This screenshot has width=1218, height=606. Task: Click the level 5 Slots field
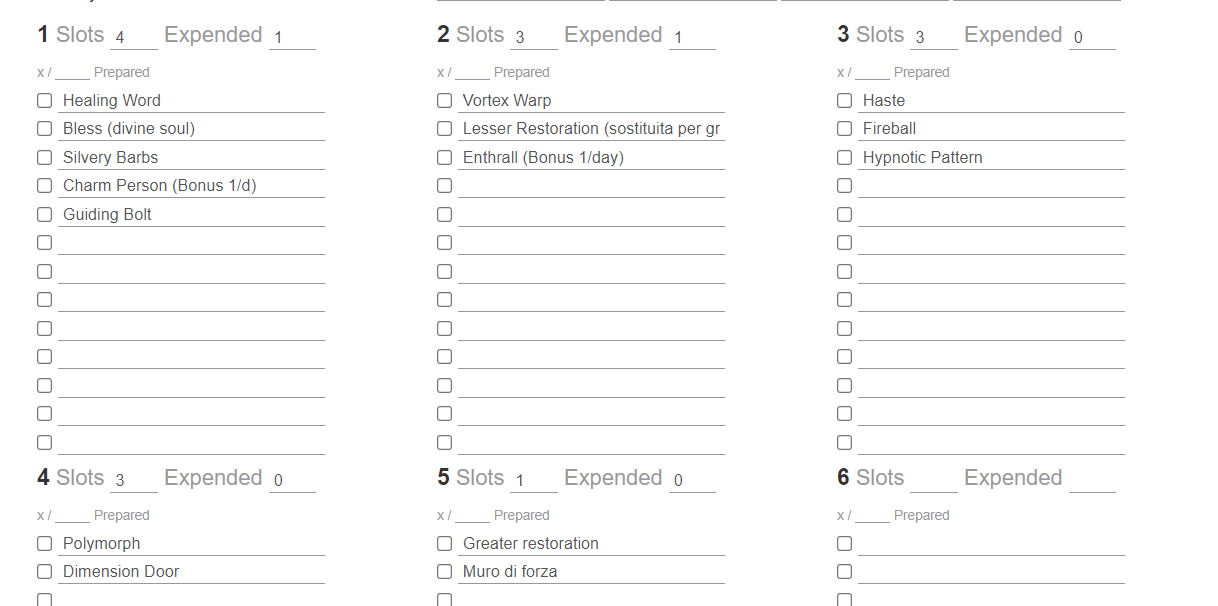pyautogui.click(x=533, y=481)
